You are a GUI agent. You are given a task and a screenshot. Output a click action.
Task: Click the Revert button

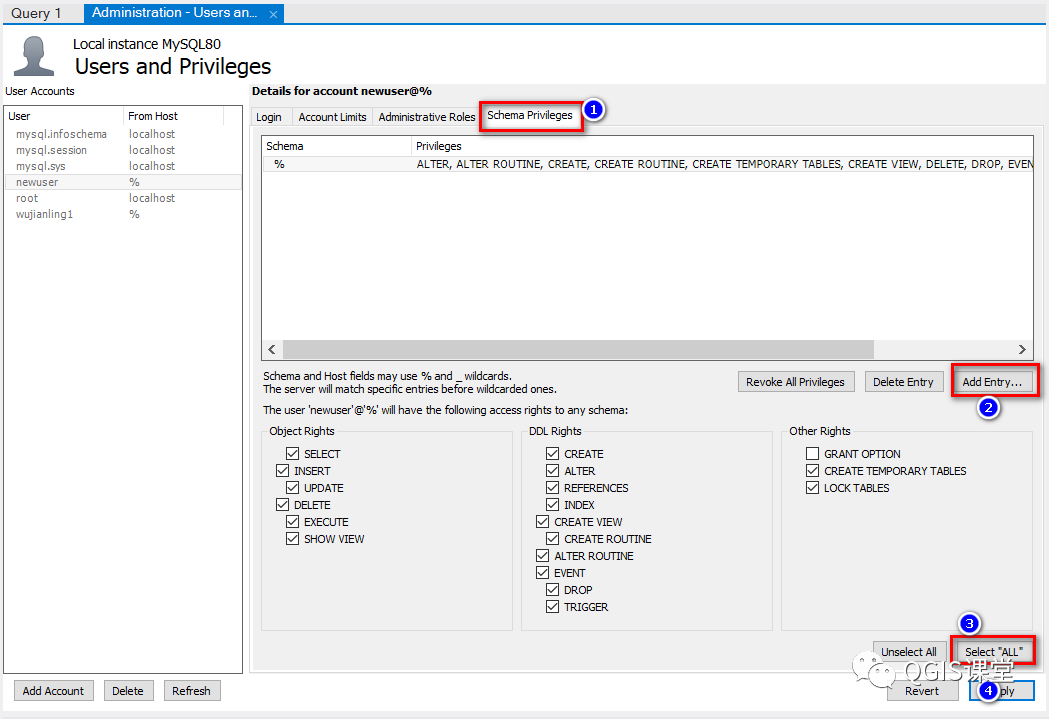(922, 691)
